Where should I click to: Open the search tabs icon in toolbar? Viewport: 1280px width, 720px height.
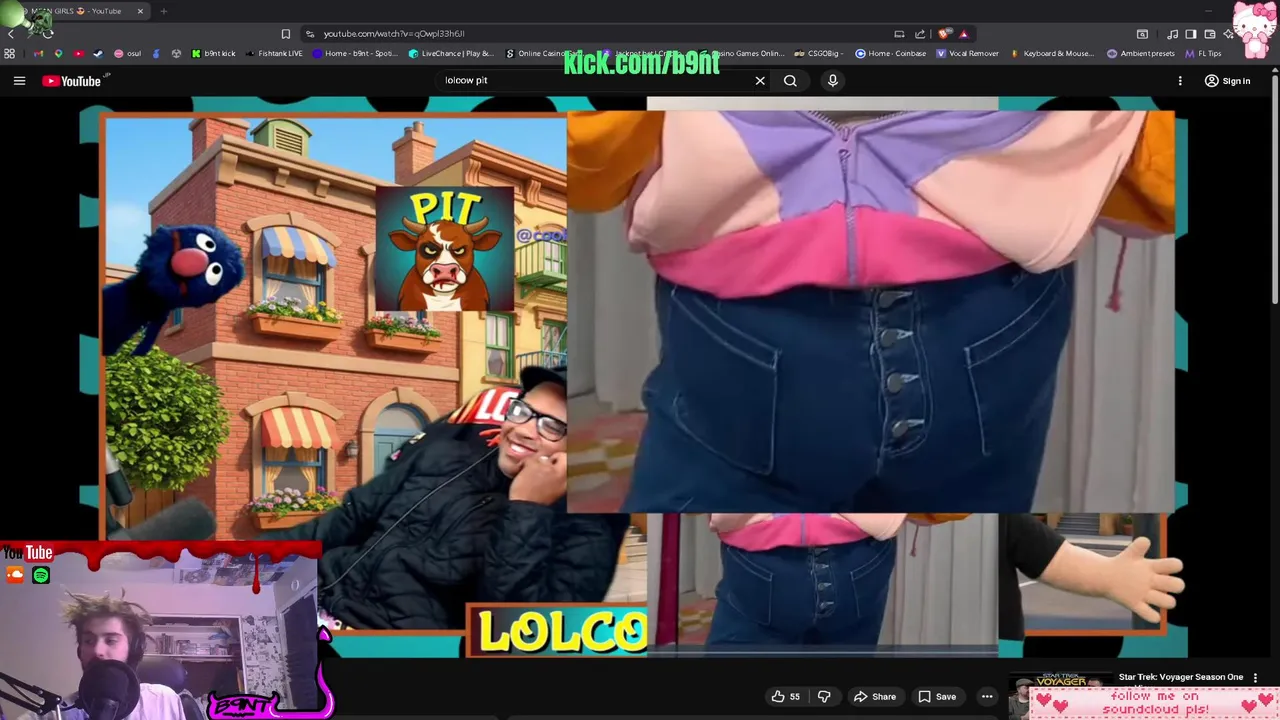(1142, 34)
